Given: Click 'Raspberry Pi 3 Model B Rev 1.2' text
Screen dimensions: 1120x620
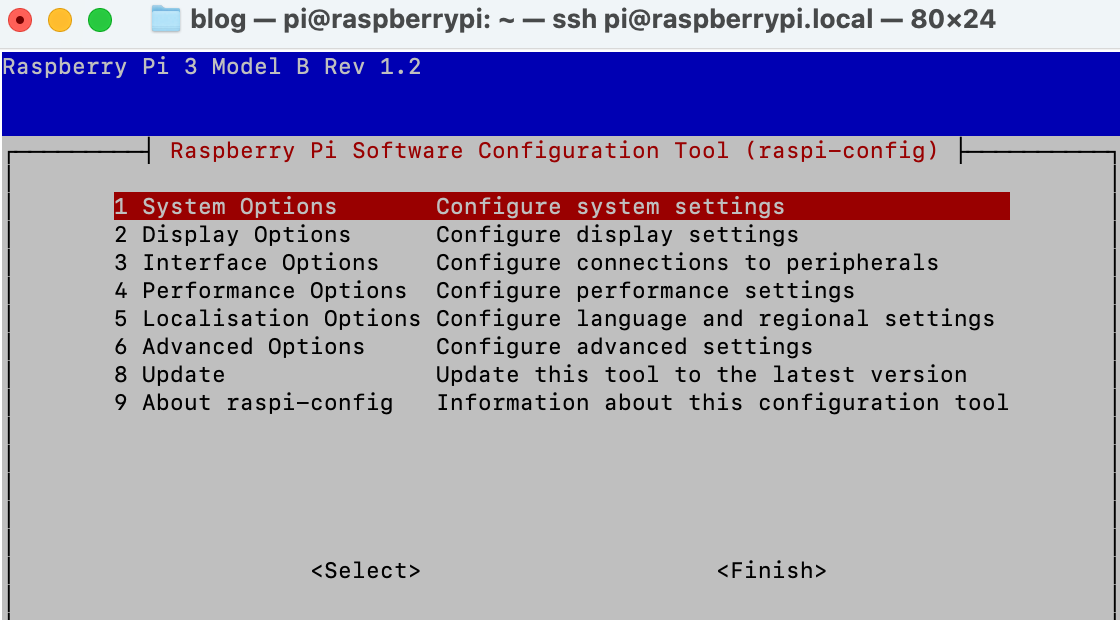Looking at the screenshot, I should point(212,67).
